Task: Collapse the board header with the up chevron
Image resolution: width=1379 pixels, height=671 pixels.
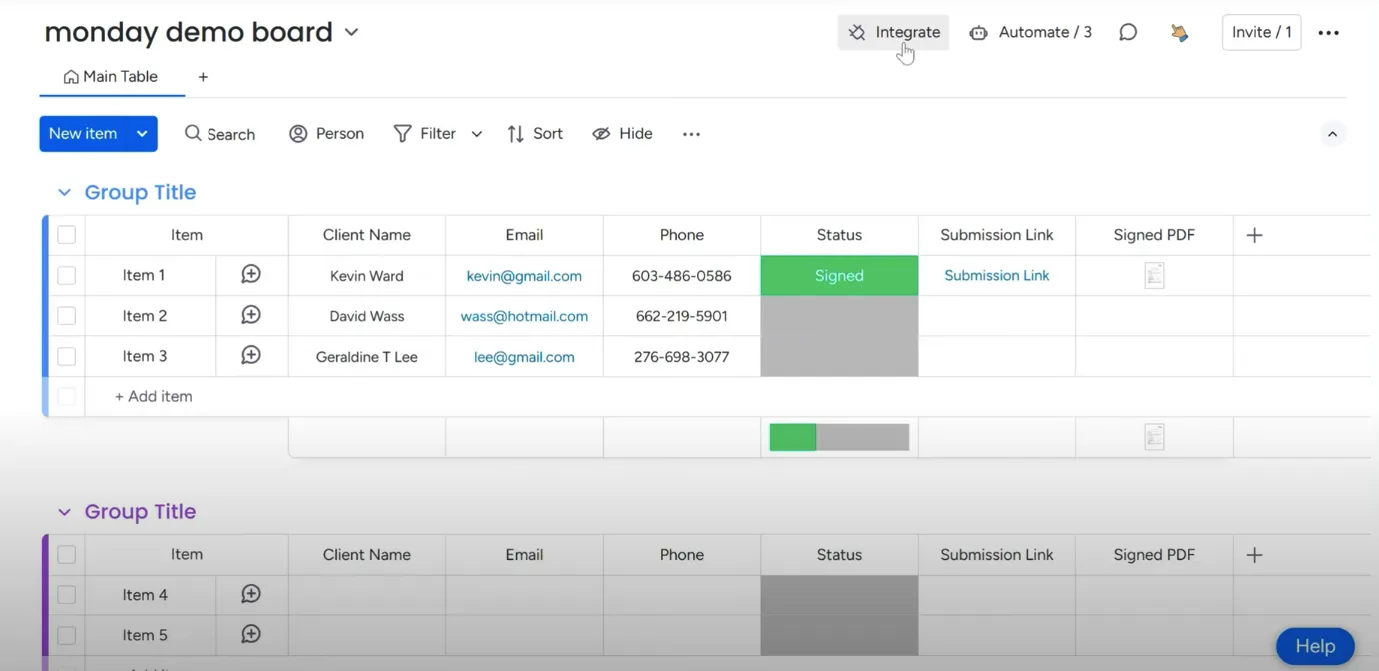Action: point(1332,134)
